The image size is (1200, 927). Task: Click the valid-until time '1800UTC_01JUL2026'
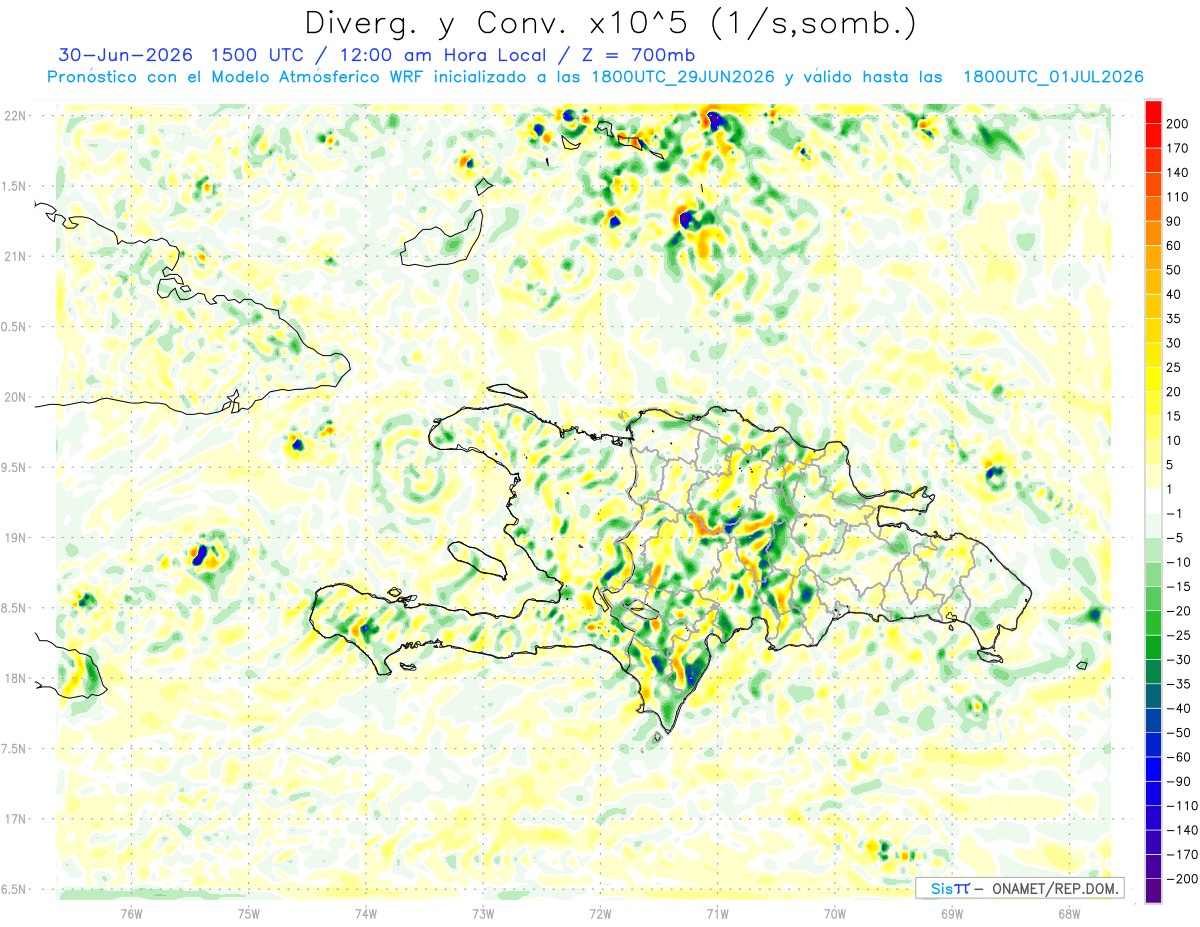coord(1052,77)
